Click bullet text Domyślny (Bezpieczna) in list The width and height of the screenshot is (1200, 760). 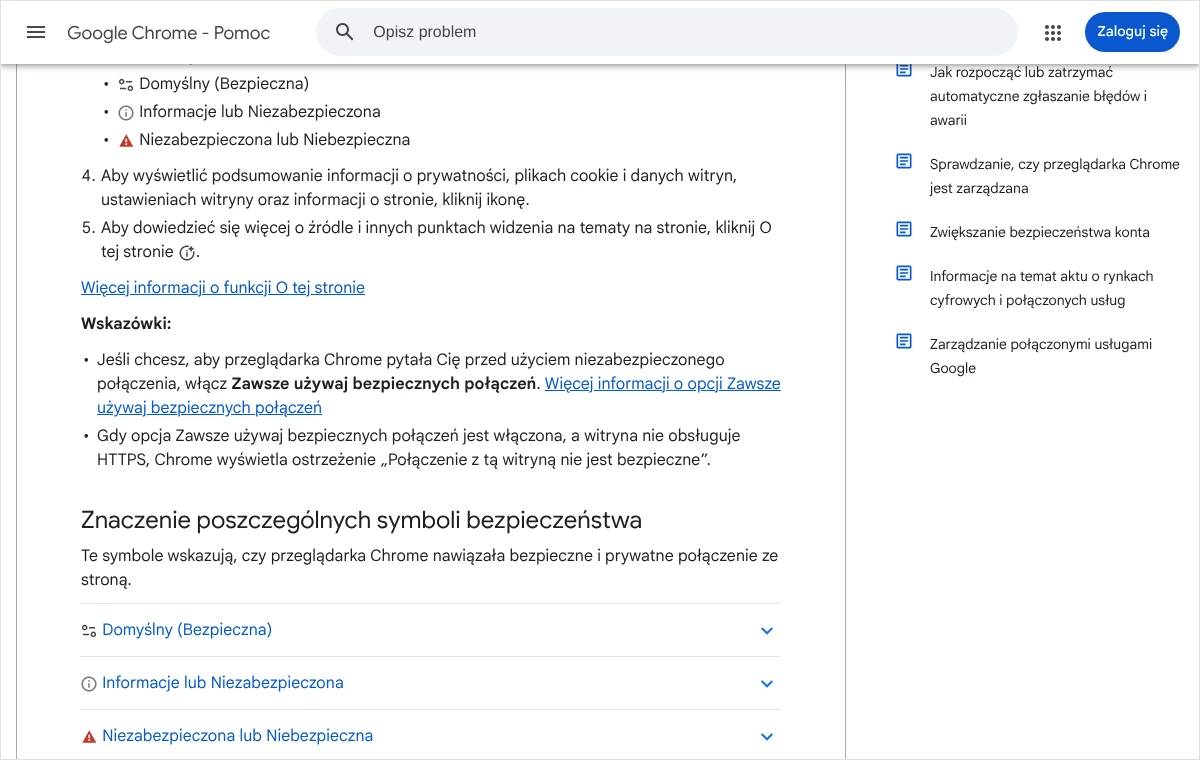point(224,84)
